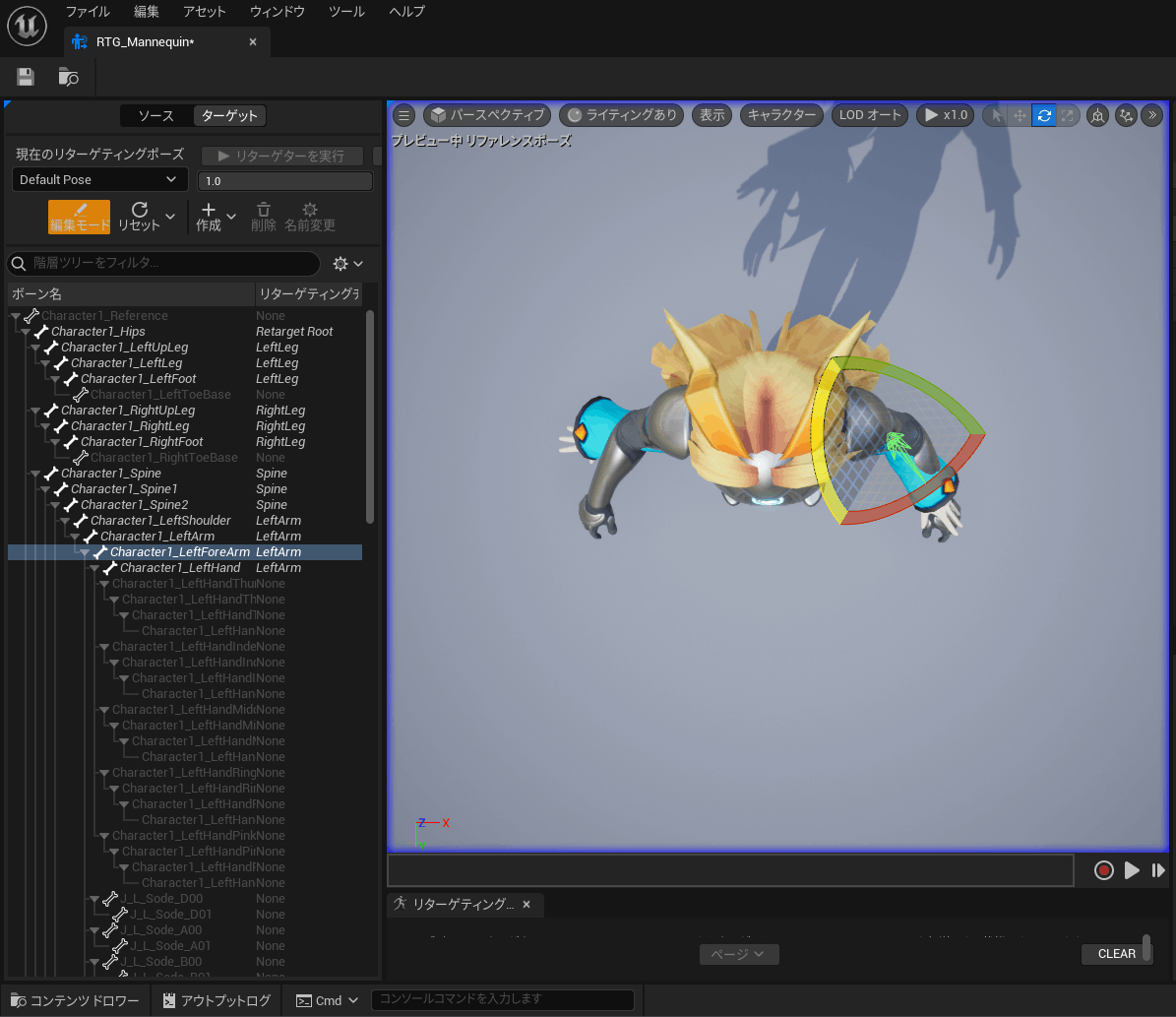The height and width of the screenshot is (1017, 1176).
Task: Select the RTG_Mannequin document tab
Action: (x=166, y=42)
